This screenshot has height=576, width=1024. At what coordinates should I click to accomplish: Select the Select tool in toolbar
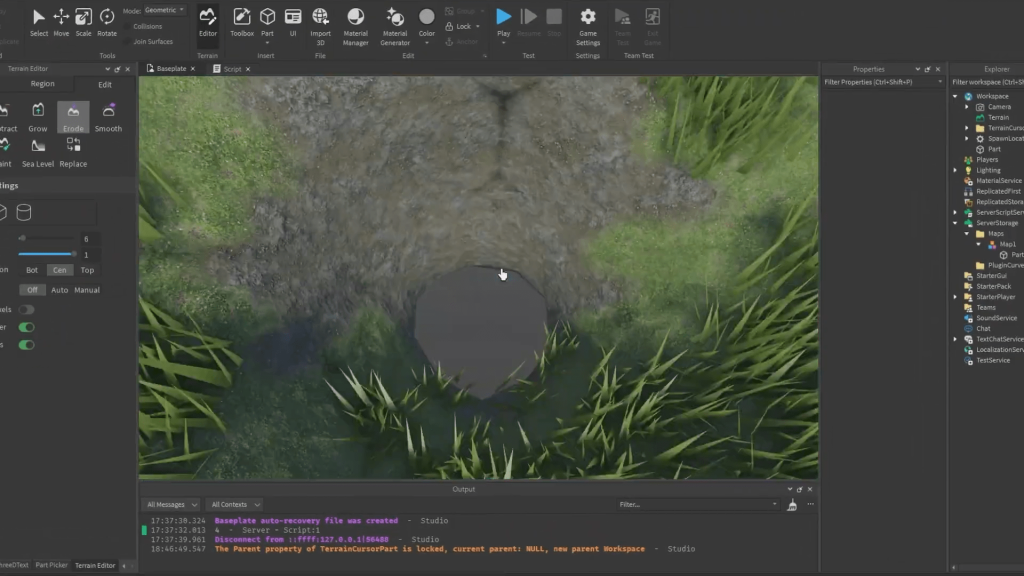click(x=39, y=22)
